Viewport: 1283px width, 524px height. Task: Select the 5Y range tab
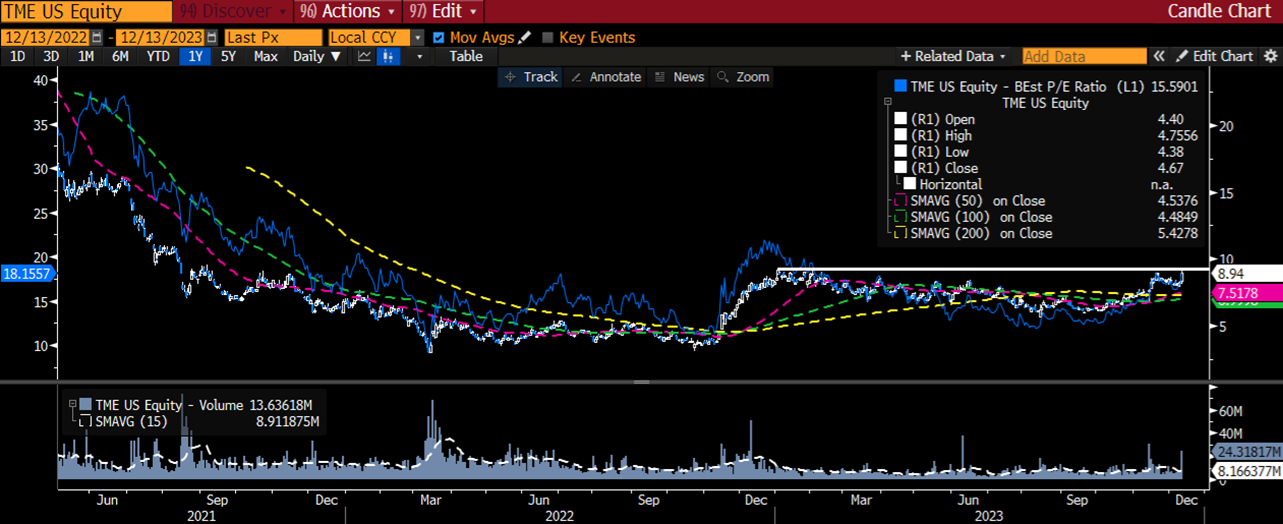[x=229, y=56]
